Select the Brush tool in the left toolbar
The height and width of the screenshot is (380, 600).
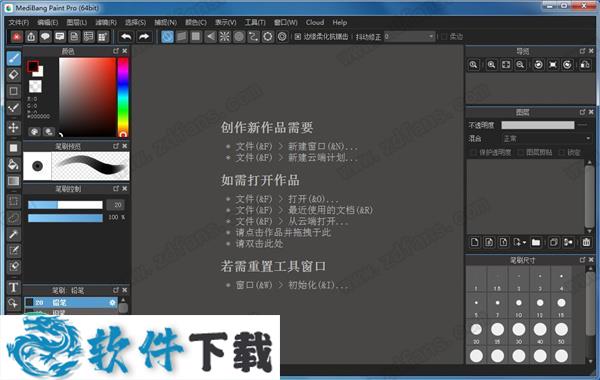click(x=14, y=59)
